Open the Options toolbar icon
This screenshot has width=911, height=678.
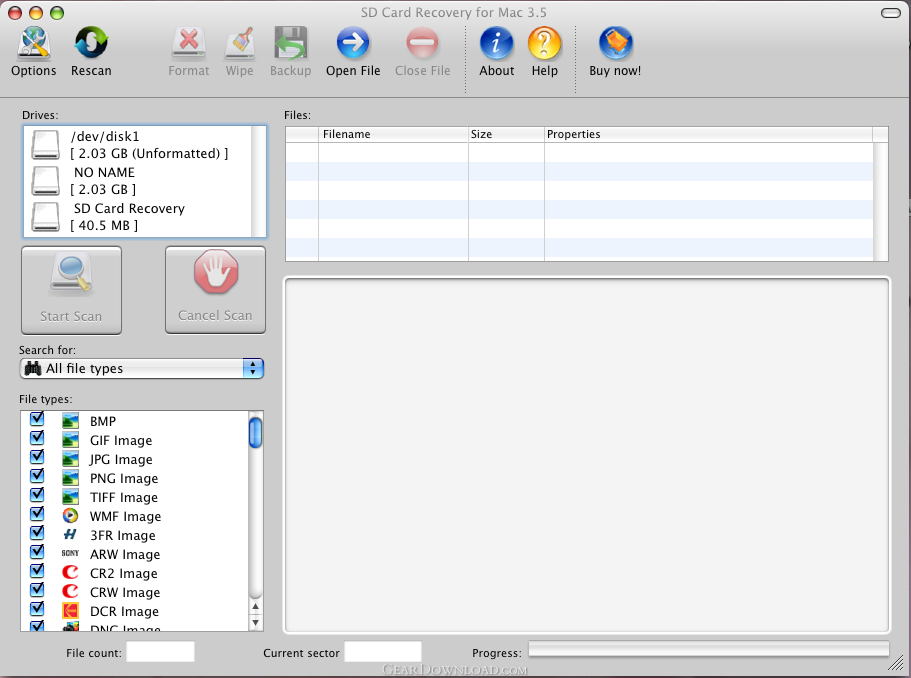tap(33, 43)
